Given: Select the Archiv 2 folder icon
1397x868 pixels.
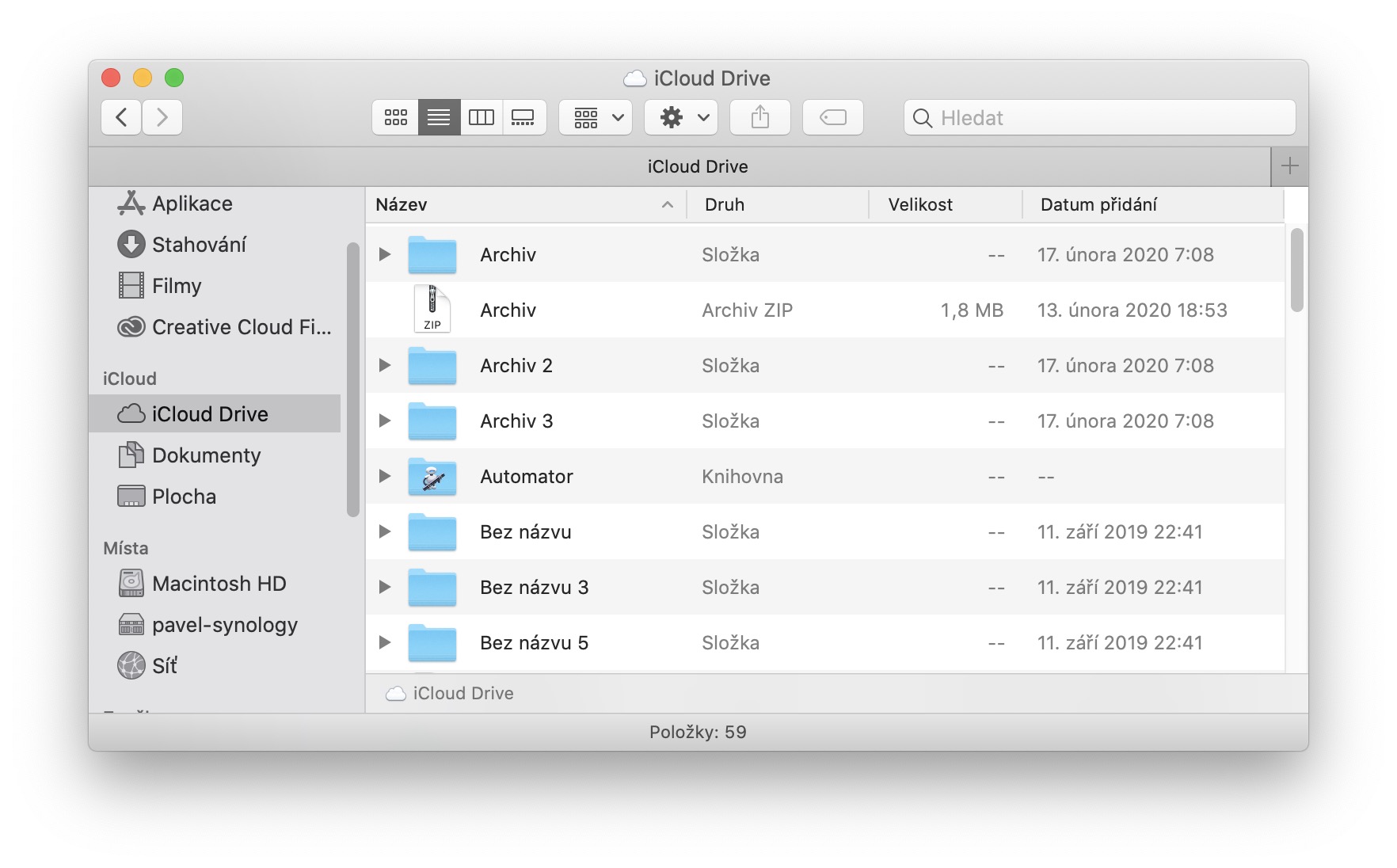Looking at the screenshot, I should (432, 365).
